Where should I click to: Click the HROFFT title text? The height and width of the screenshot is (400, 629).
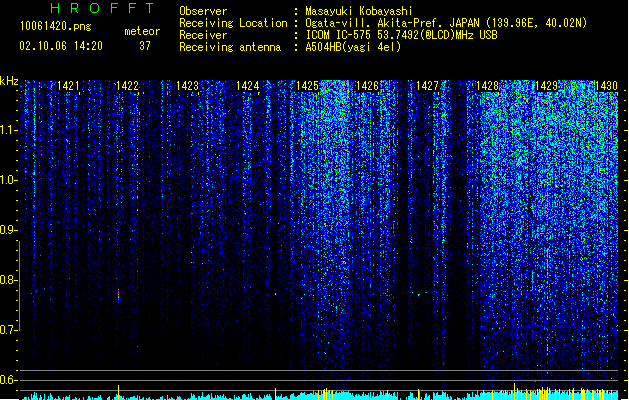(x=102, y=8)
